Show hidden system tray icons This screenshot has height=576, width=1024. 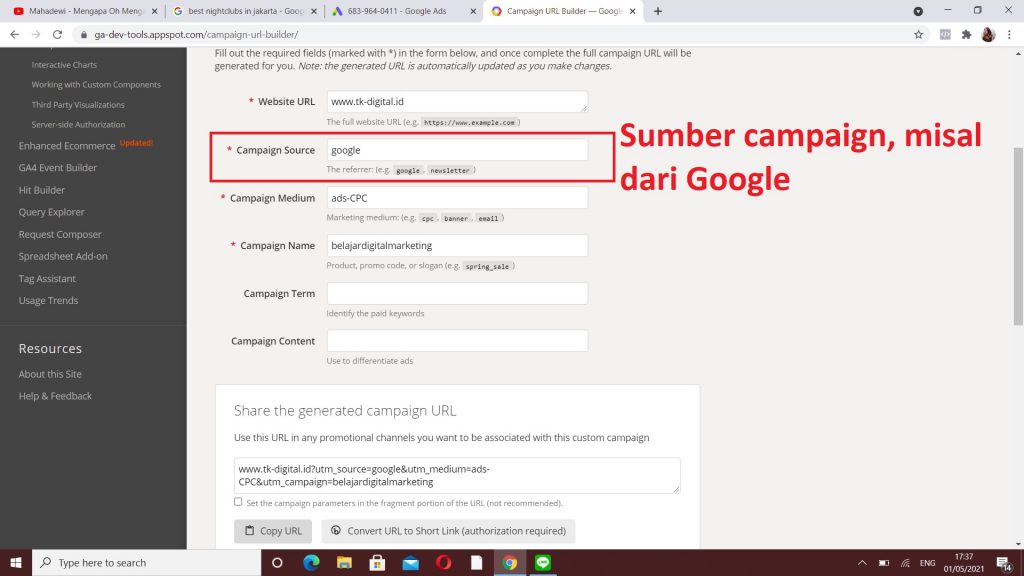coord(862,562)
